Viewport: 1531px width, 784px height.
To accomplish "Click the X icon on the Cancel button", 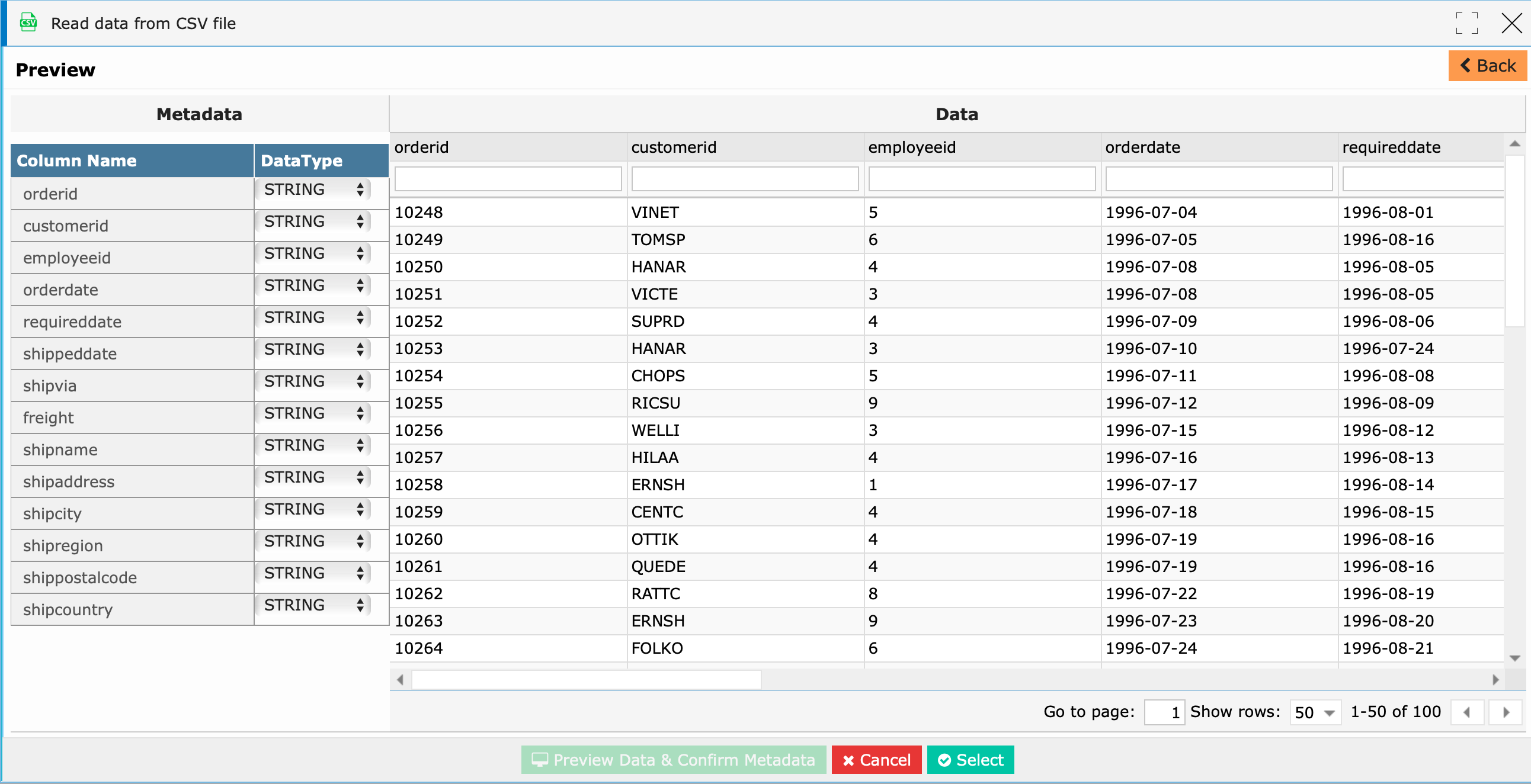I will pyautogui.click(x=848, y=760).
